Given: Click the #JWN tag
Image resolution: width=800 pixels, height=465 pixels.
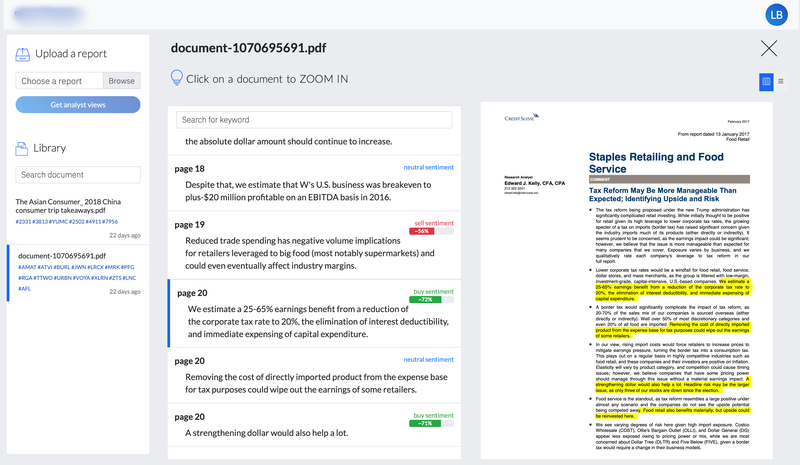Looking at the screenshot, I should 79,267.
